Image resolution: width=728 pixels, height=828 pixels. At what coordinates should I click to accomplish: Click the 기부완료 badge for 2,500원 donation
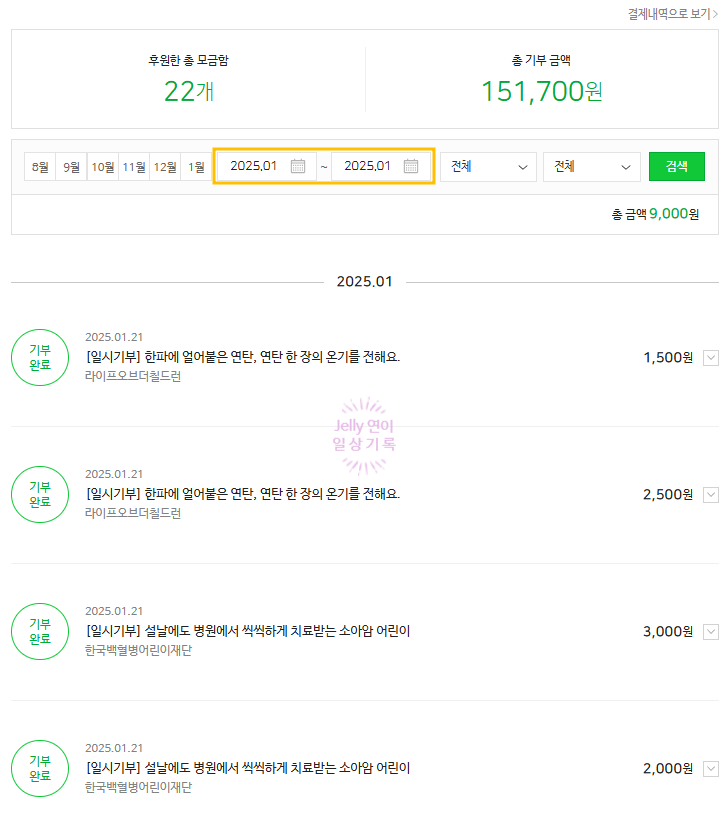click(x=40, y=494)
